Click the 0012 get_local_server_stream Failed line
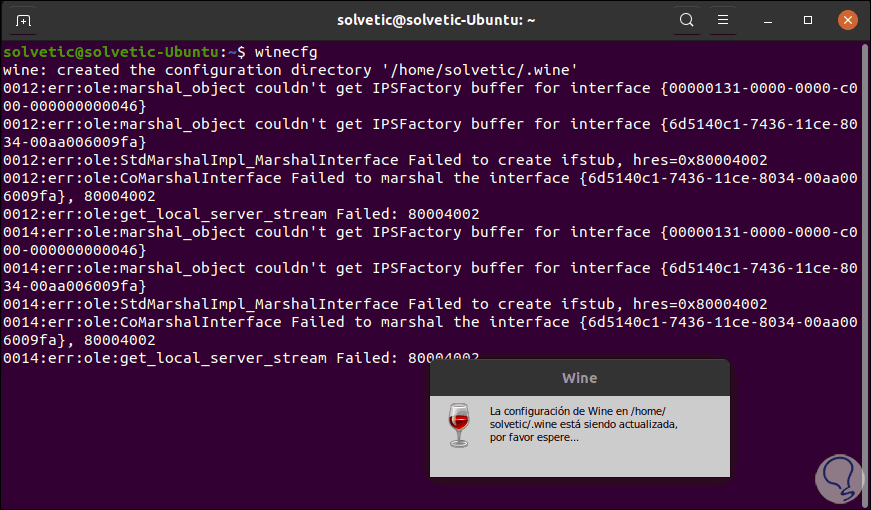 pyautogui.click(x=241, y=214)
